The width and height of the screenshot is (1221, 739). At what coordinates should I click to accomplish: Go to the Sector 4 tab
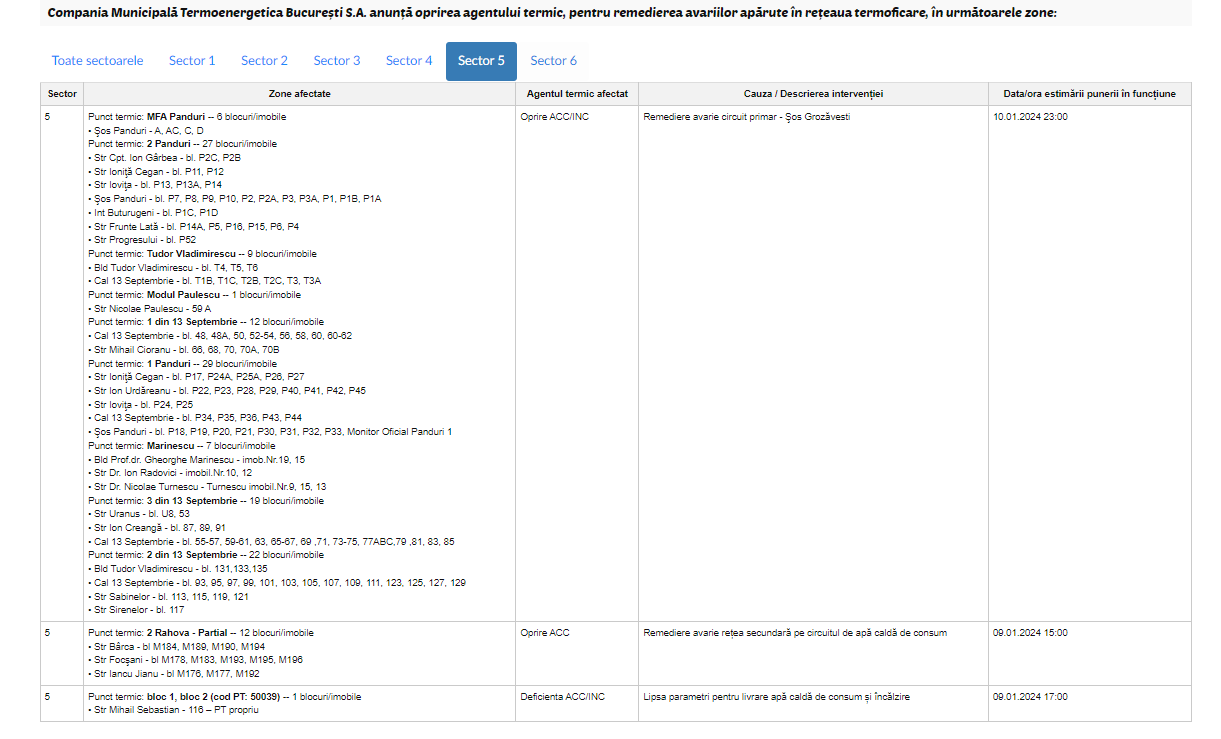(x=409, y=61)
